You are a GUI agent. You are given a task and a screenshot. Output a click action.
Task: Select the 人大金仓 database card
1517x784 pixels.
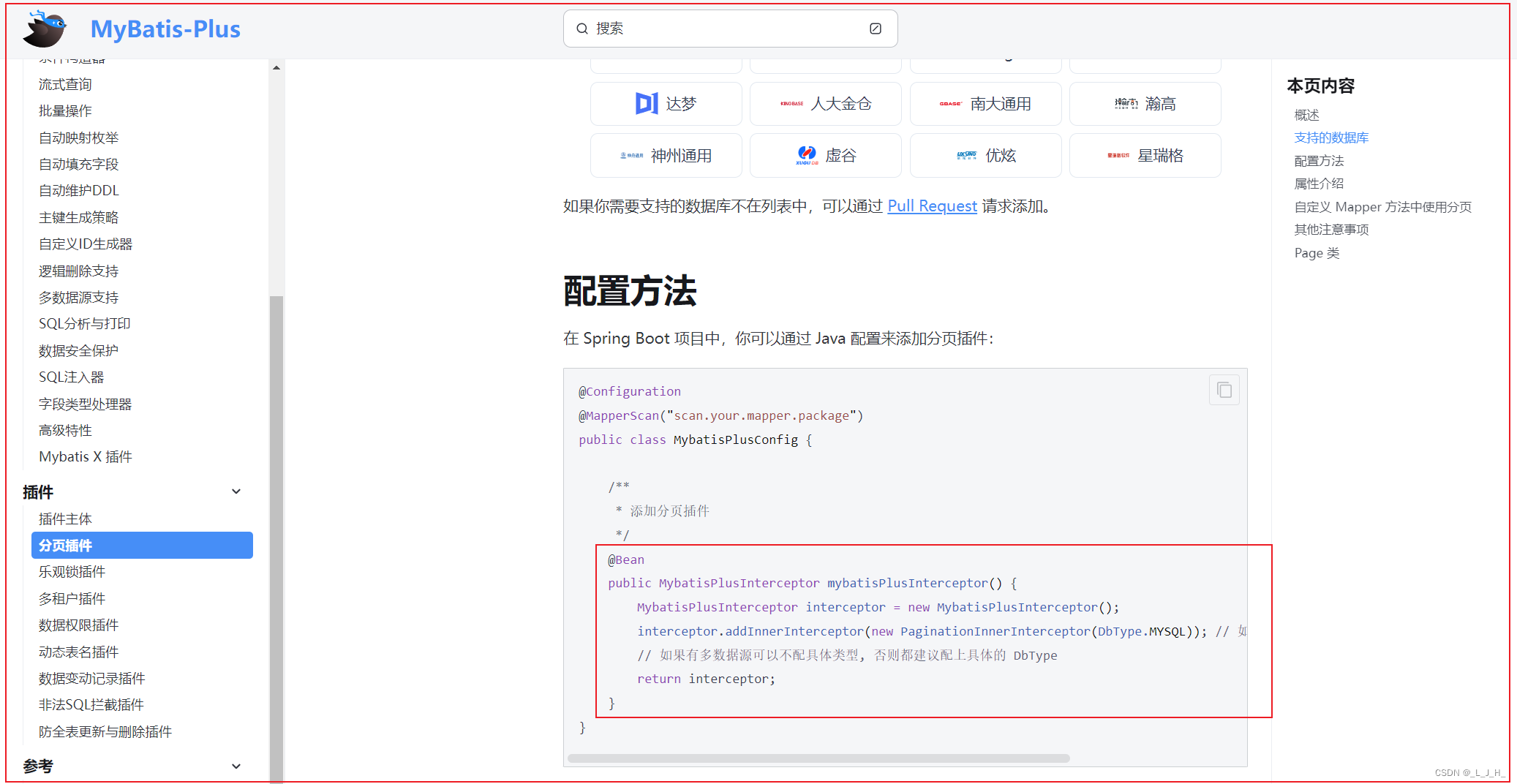pos(825,104)
